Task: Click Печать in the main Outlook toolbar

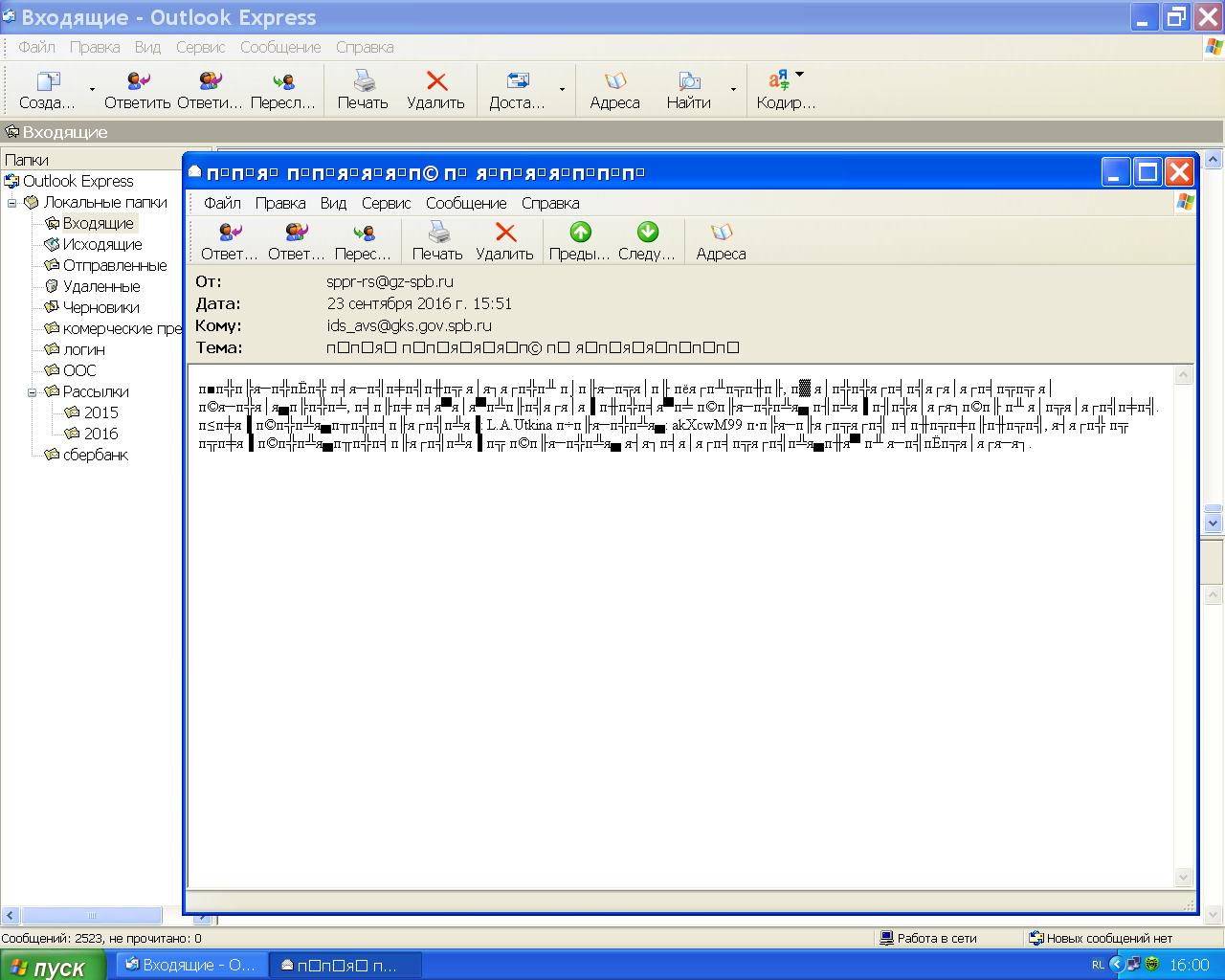Action: point(363,90)
